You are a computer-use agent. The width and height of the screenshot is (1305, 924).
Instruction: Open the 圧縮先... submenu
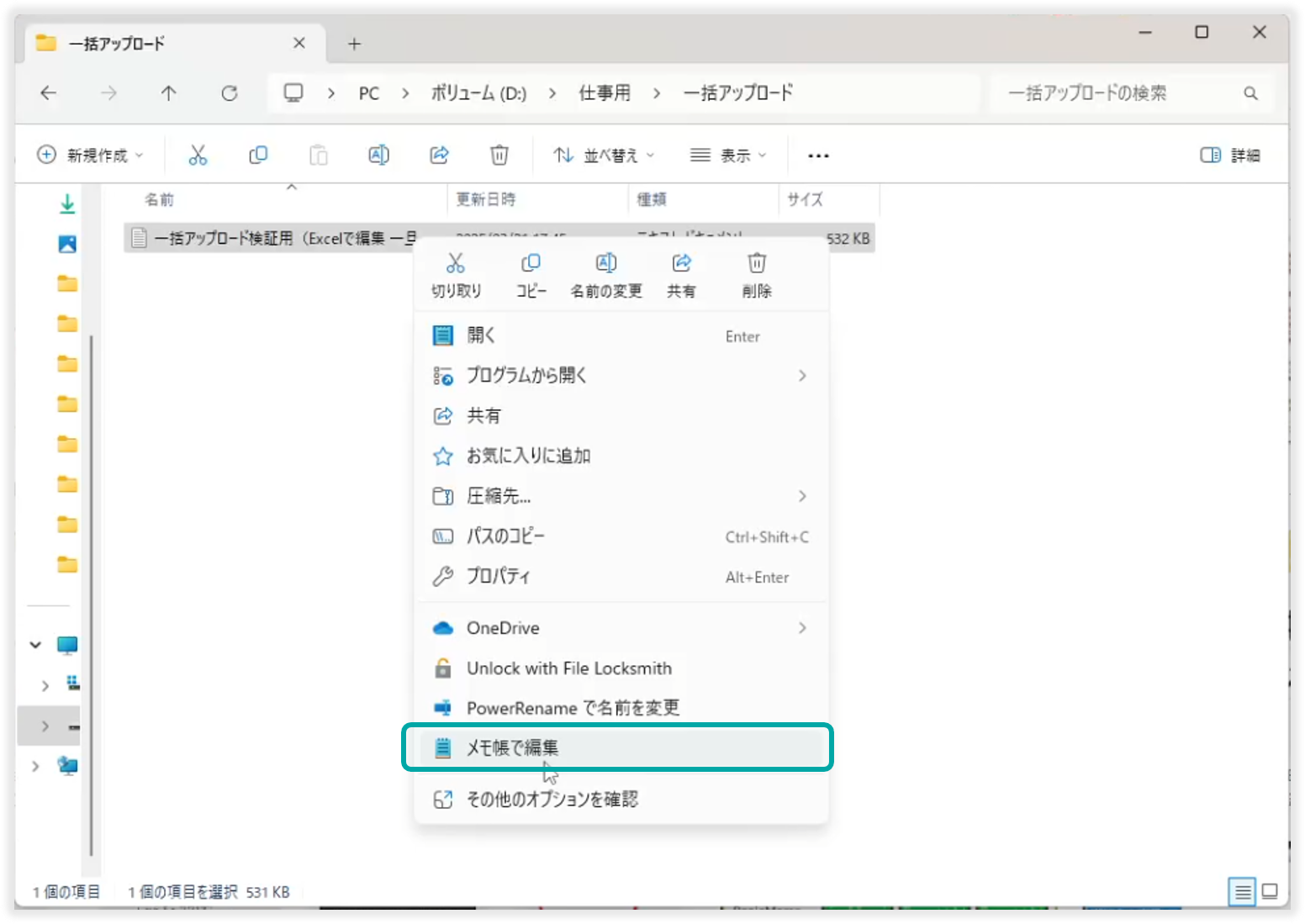621,496
